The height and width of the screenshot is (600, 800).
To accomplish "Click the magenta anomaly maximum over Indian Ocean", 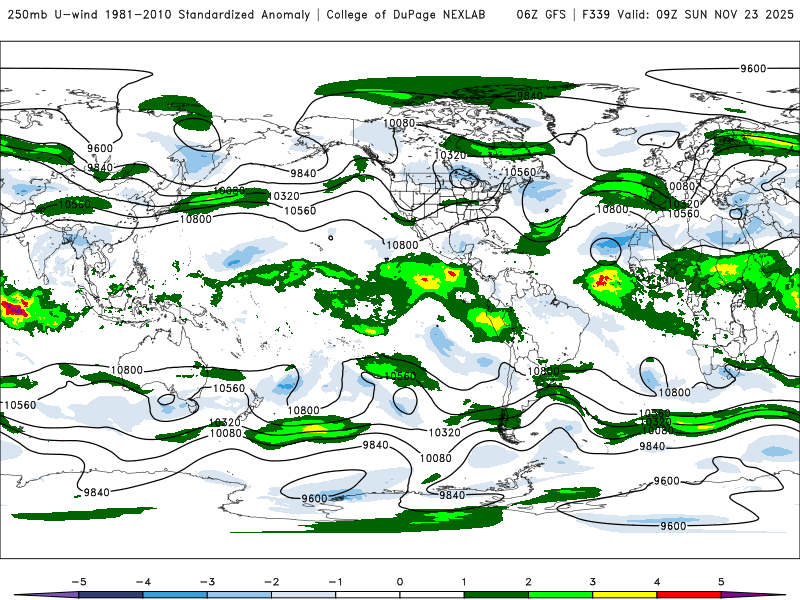I will (15, 309).
